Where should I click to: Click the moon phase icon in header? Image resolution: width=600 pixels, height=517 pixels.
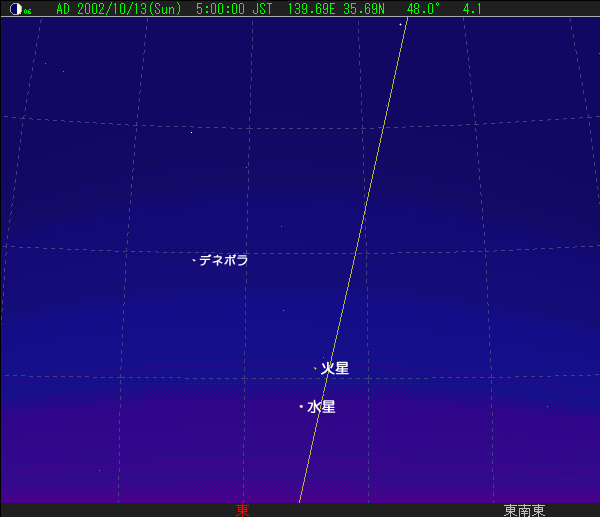point(16,9)
